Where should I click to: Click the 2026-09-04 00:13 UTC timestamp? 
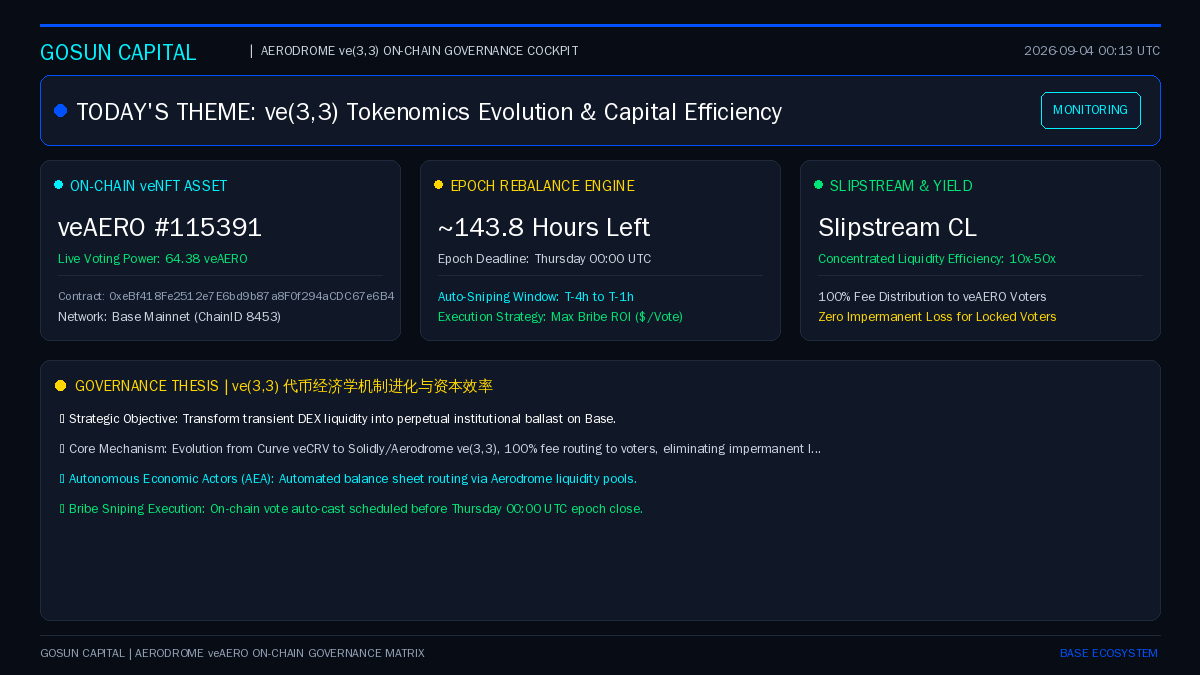point(1092,51)
